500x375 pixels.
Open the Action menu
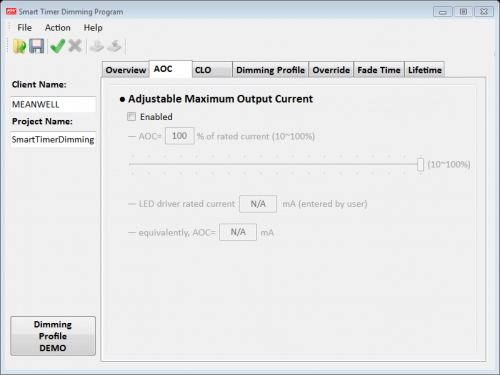[x=58, y=28]
